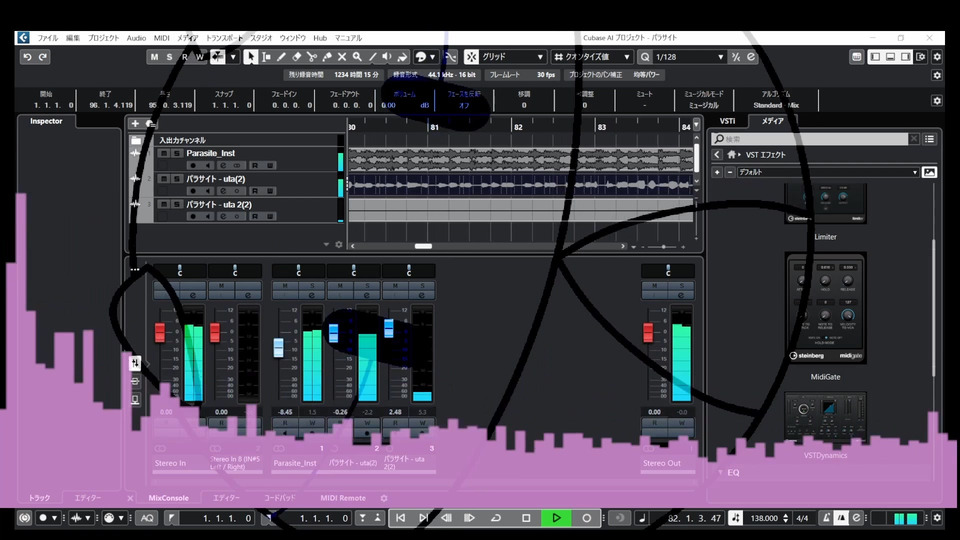
Task: Select the Zoom magnifier tool
Action: [357, 57]
